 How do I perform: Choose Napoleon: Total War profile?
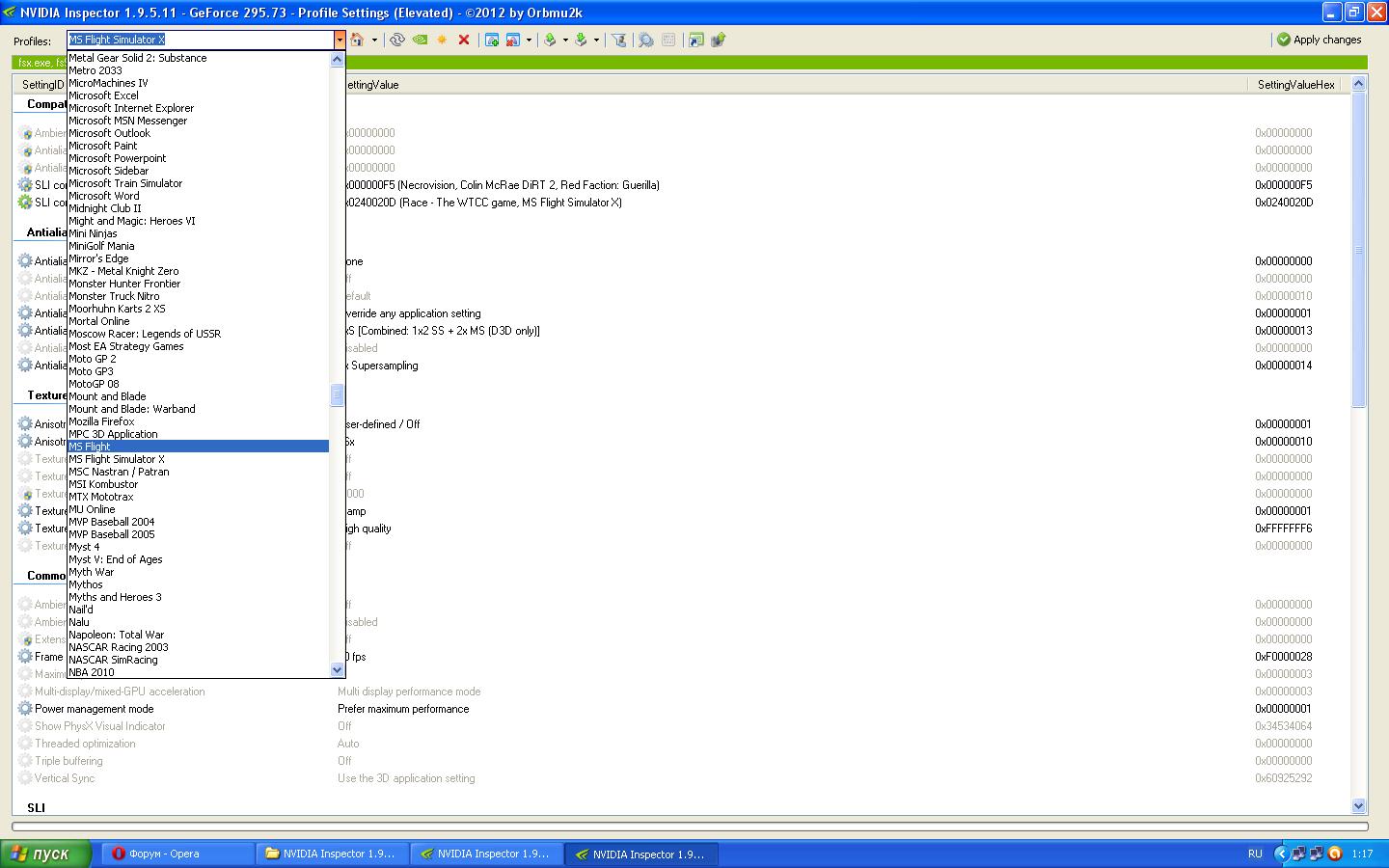(x=199, y=635)
